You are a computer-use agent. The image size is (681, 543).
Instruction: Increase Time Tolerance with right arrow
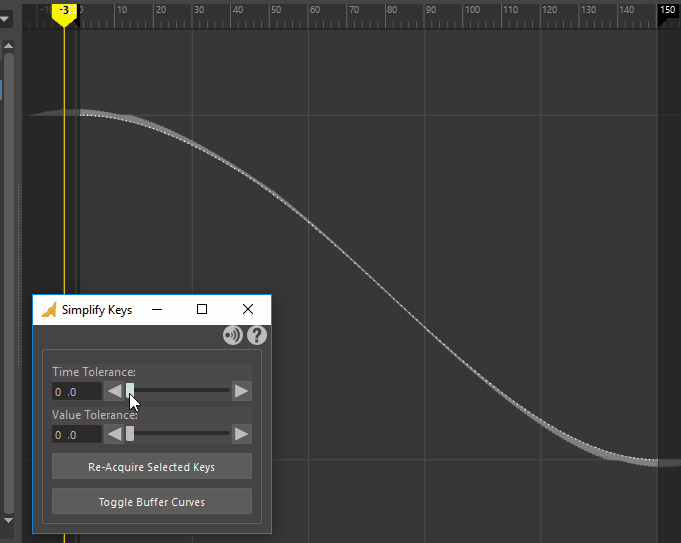(x=241, y=391)
